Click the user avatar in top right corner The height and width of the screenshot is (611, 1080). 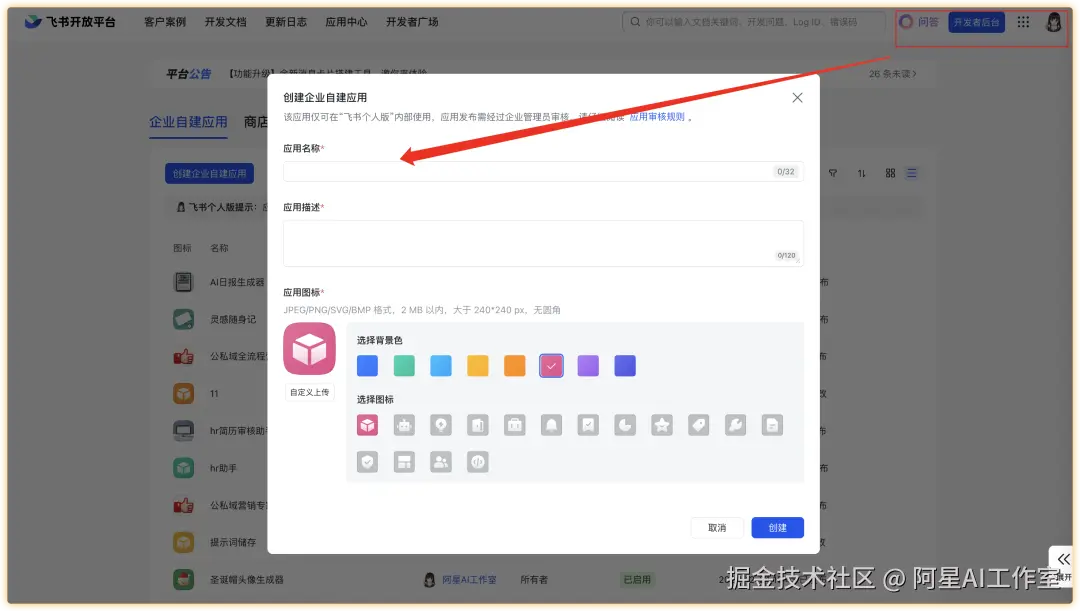point(1055,21)
